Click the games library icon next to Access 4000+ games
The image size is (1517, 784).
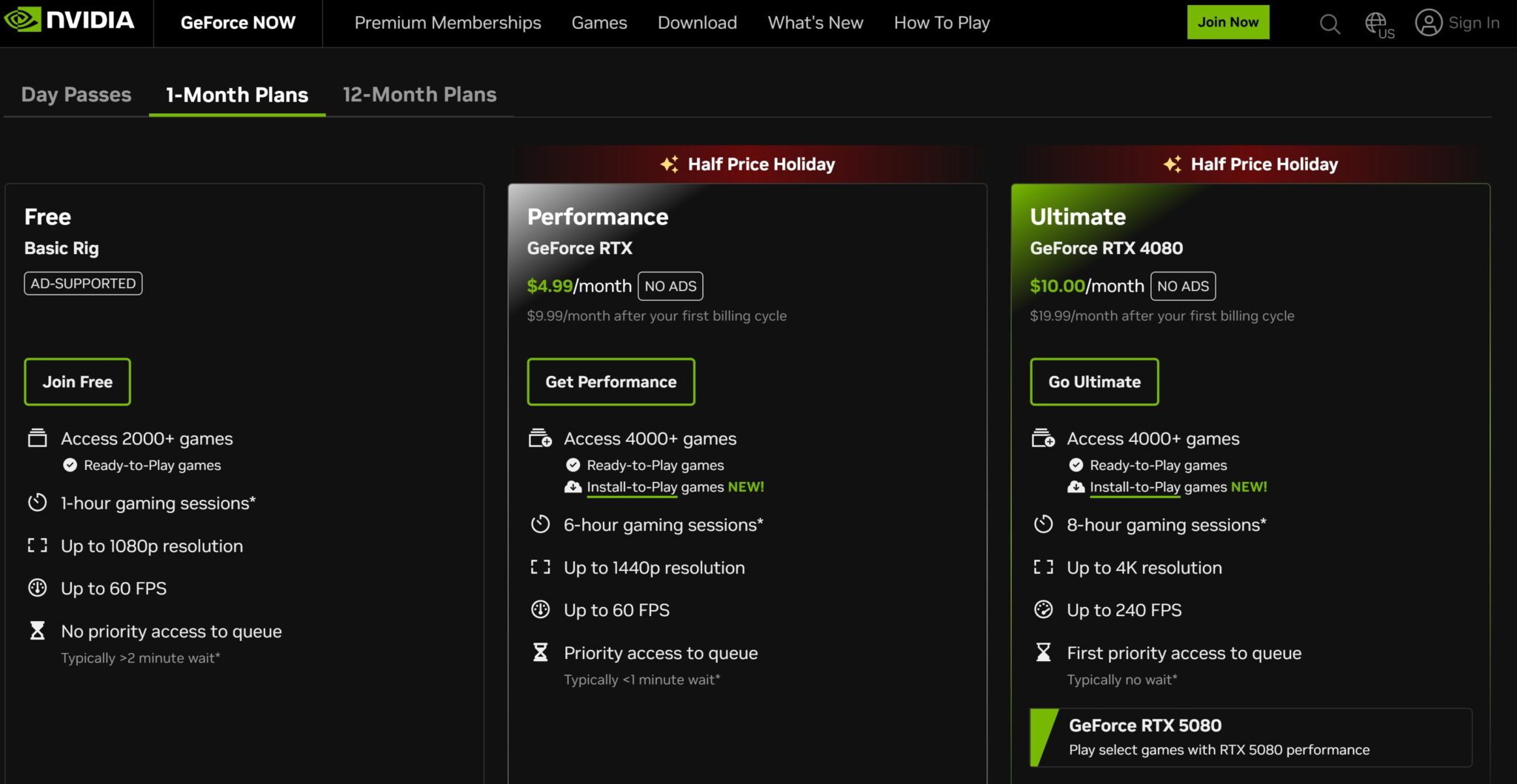539,438
